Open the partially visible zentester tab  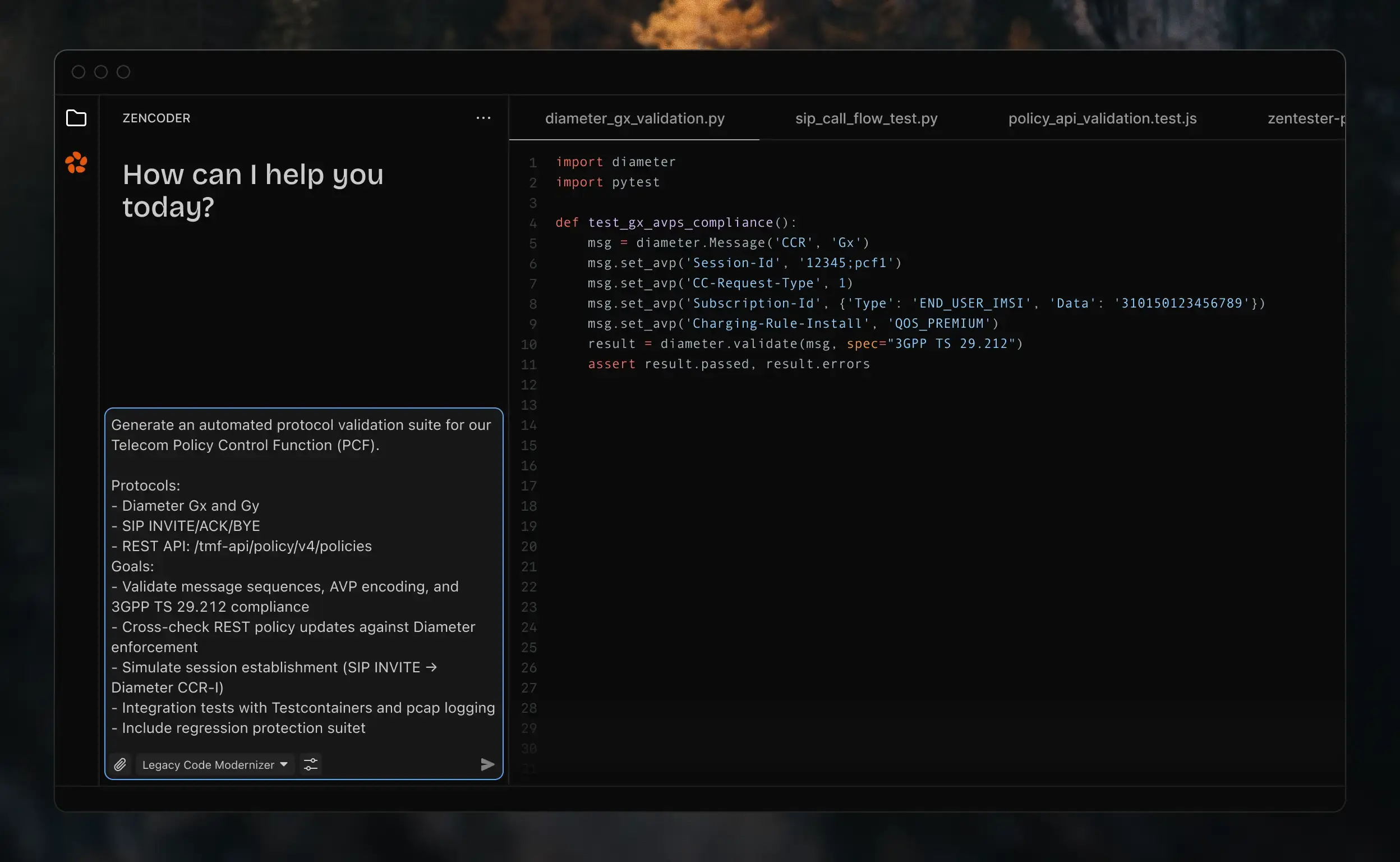click(x=1305, y=118)
